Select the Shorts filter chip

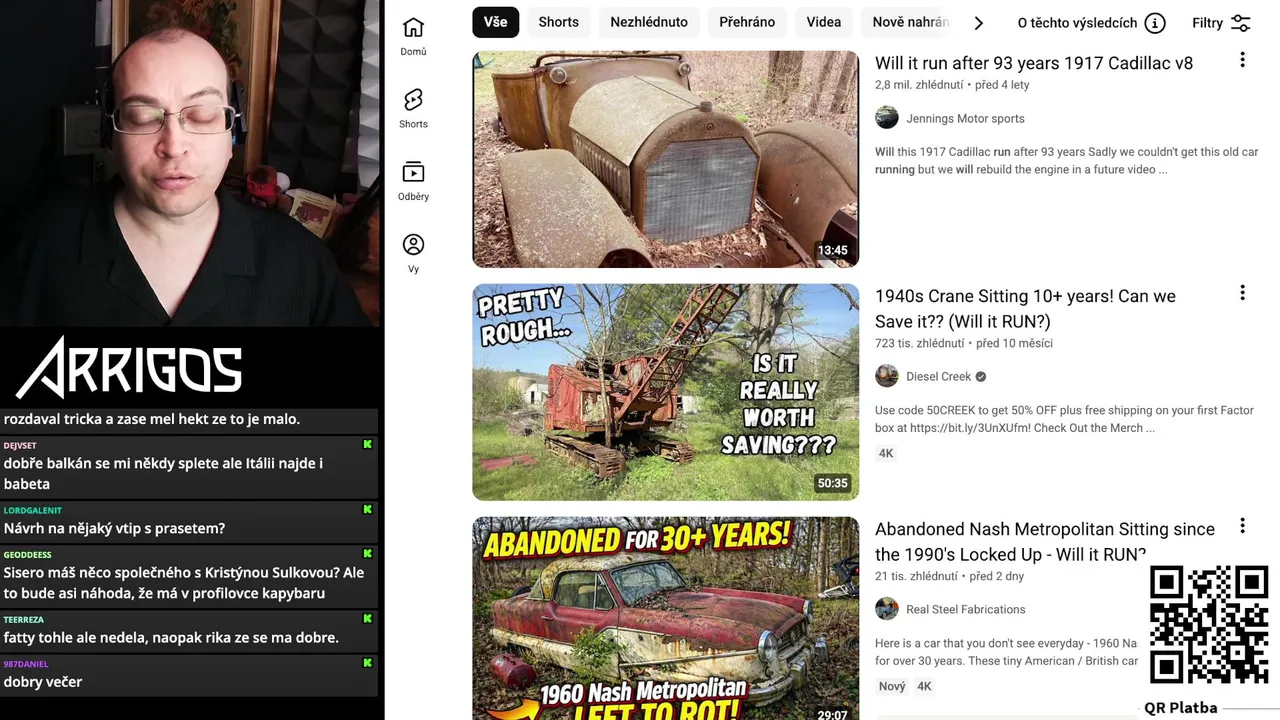[559, 22]
